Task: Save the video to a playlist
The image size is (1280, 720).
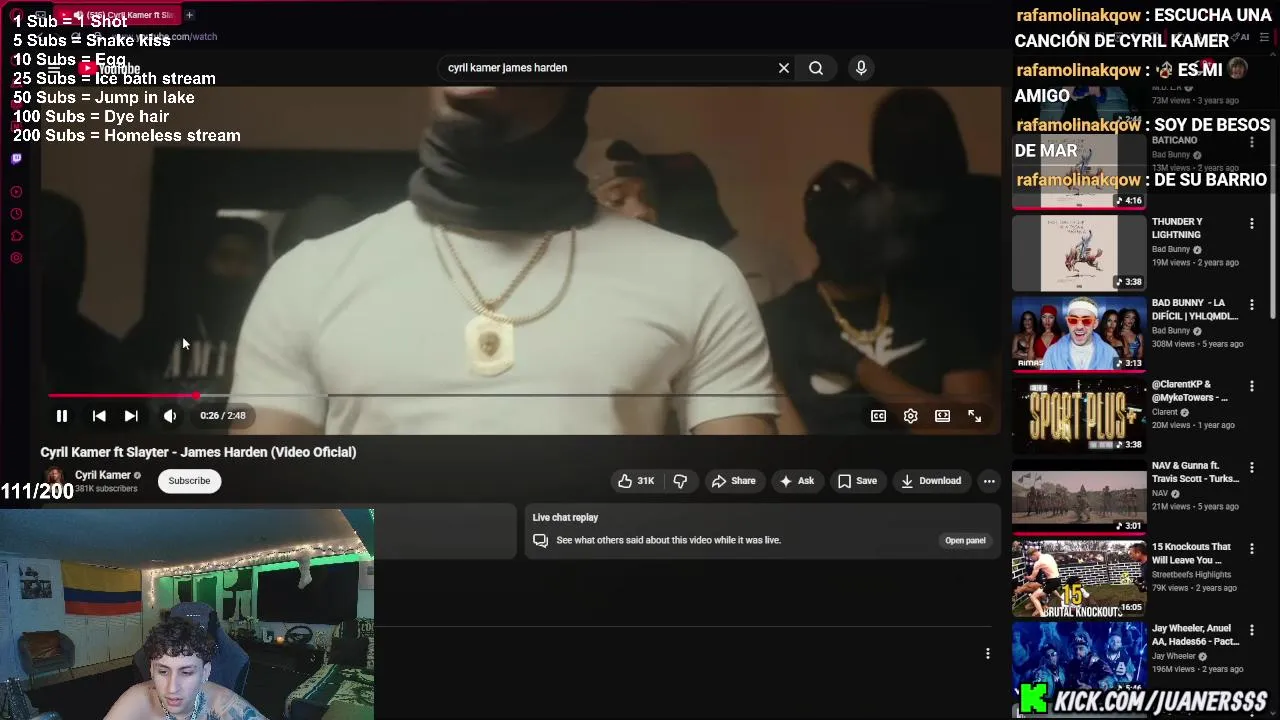Action: point(857,481)
